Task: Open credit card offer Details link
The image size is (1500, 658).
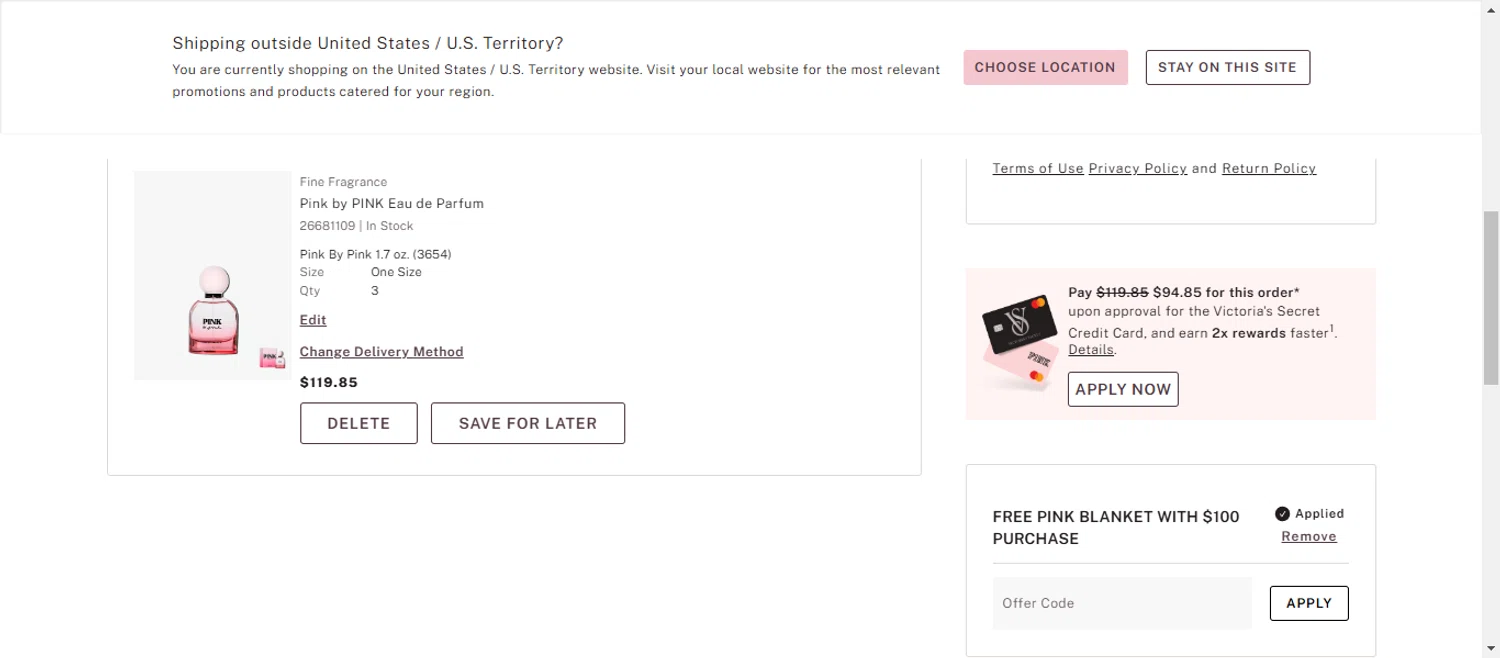Action: pos(1090,350)
